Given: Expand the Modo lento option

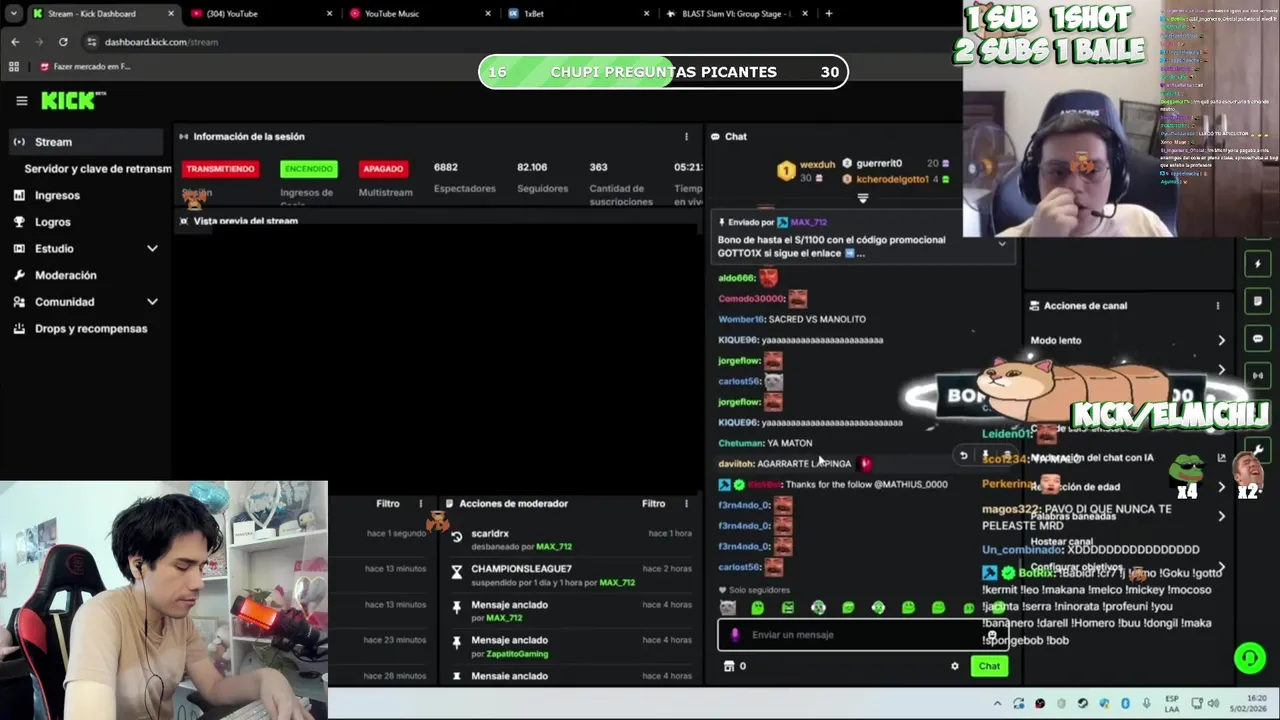Looking at the screenshot, I should coord(1221,341).
